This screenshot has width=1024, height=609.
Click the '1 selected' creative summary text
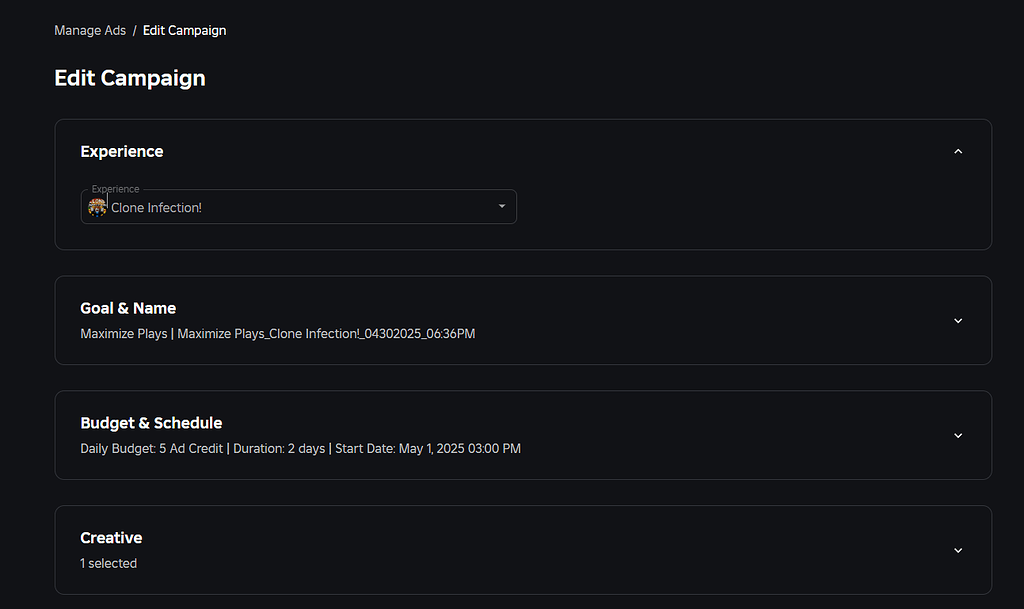[108, 562]
